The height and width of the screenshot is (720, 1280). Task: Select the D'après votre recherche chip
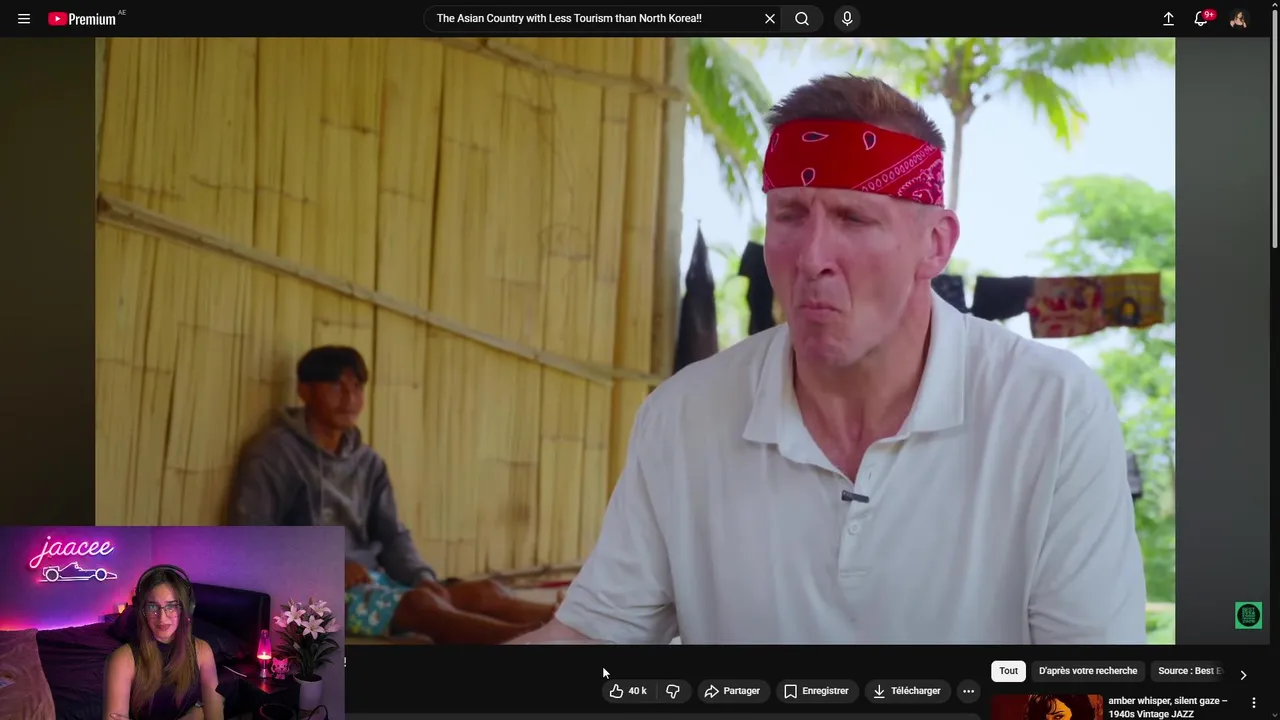click(x=1088, y=671)
